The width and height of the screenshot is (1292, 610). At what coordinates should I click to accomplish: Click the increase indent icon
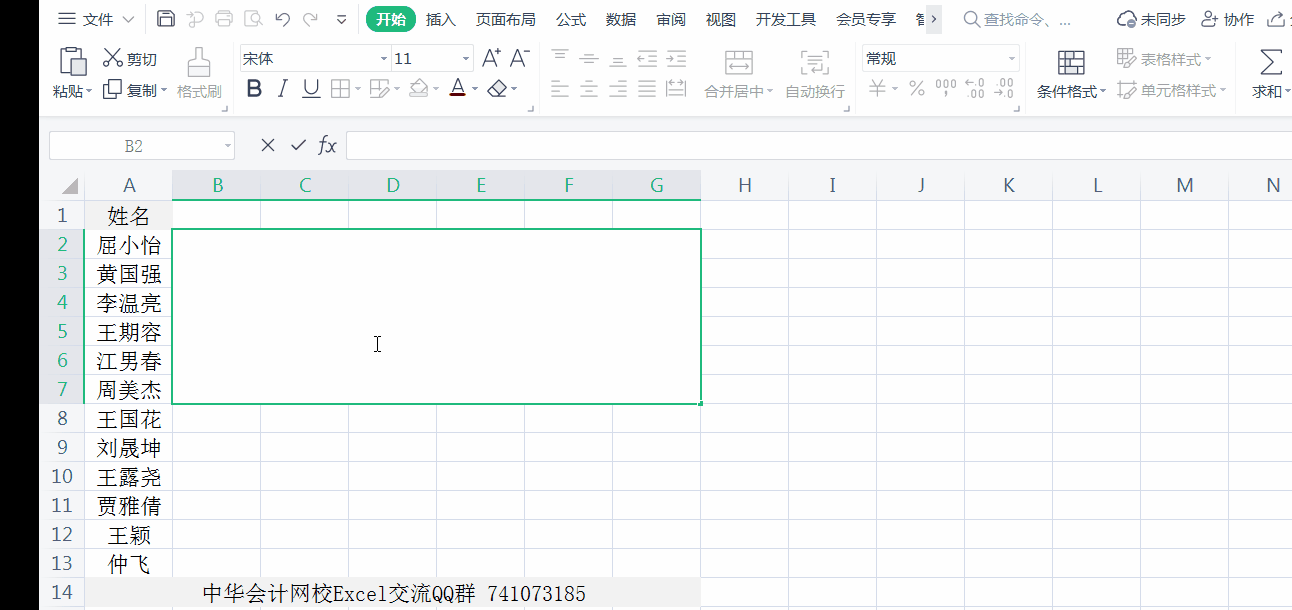click(x=676, y=58)
